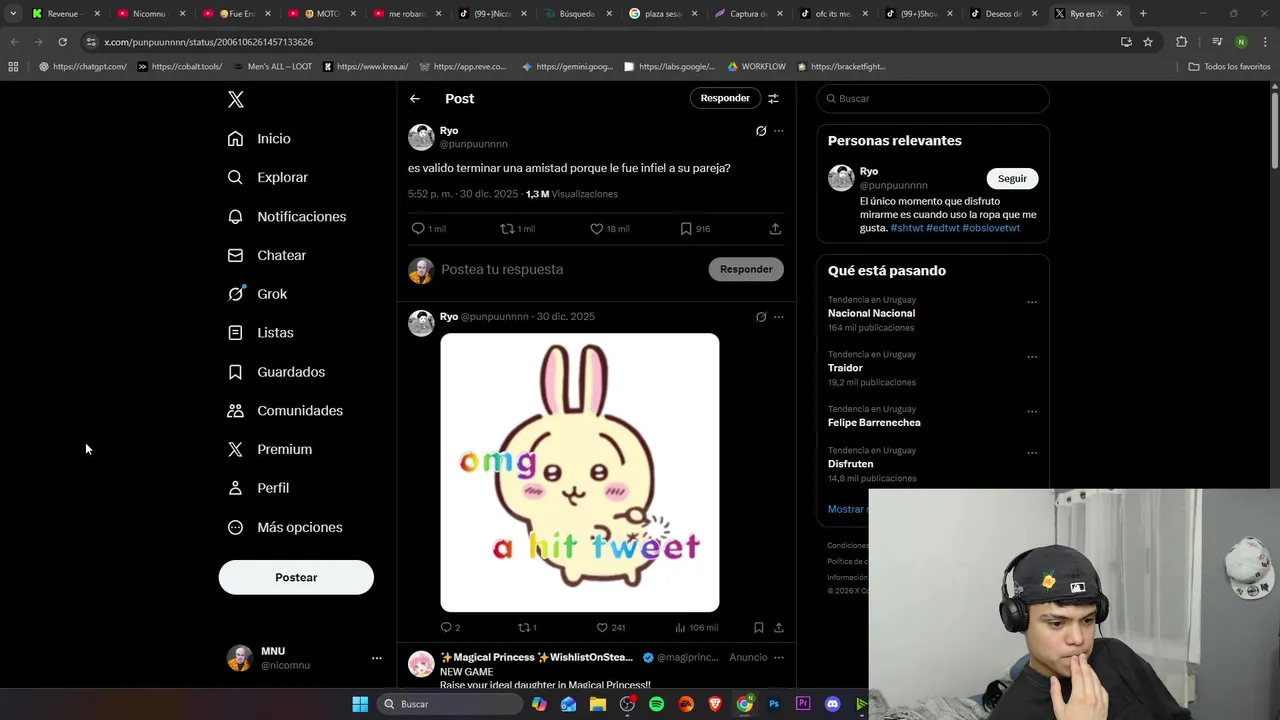Viewport: 1280px width, 720px height.
Task: Open Guardados bookmarks page
Action: pos(276,372)
